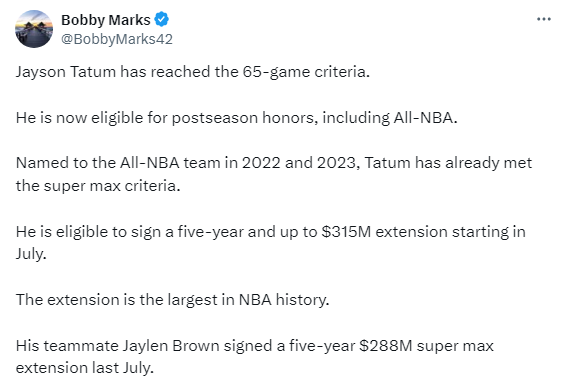Click the name 'Jayson Tatum' in the first sentence
The width and height of the screenshot is (566, 383).
click(66, 72)
